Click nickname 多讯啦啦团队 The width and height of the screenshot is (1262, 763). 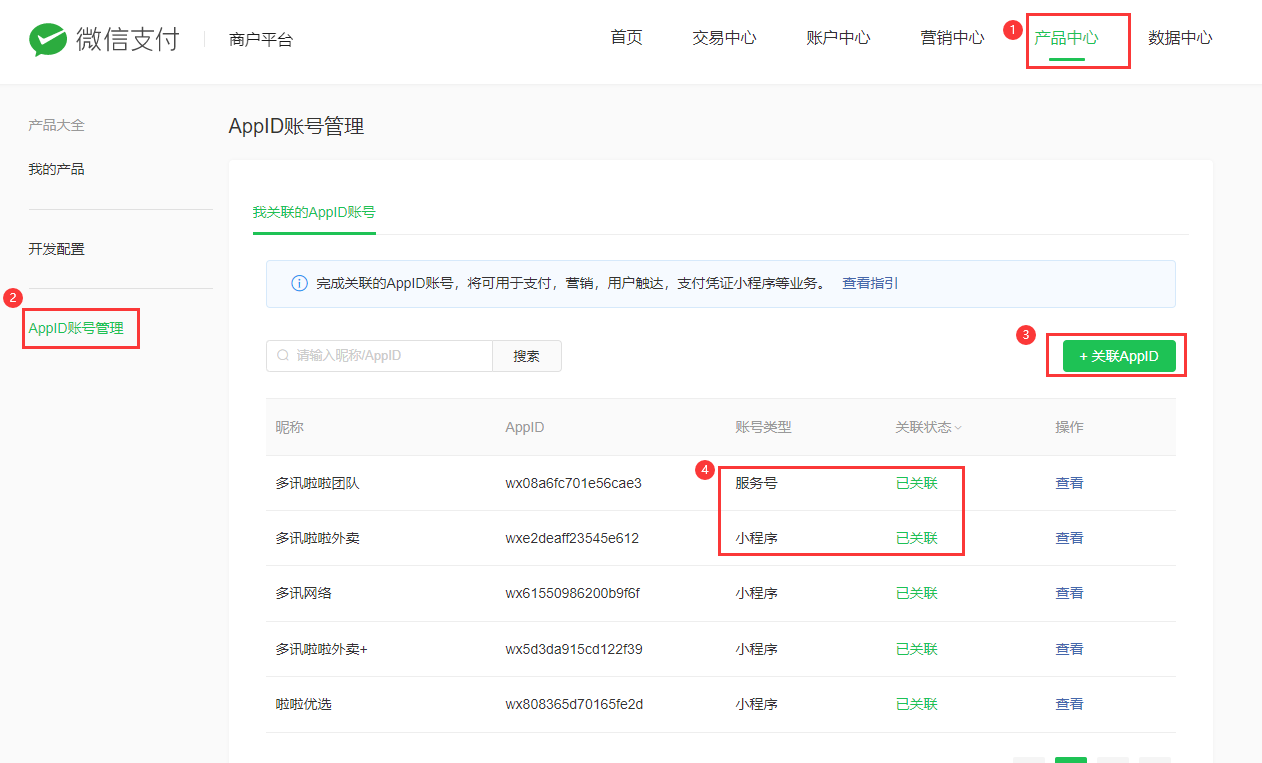click(x=317, y=483)
